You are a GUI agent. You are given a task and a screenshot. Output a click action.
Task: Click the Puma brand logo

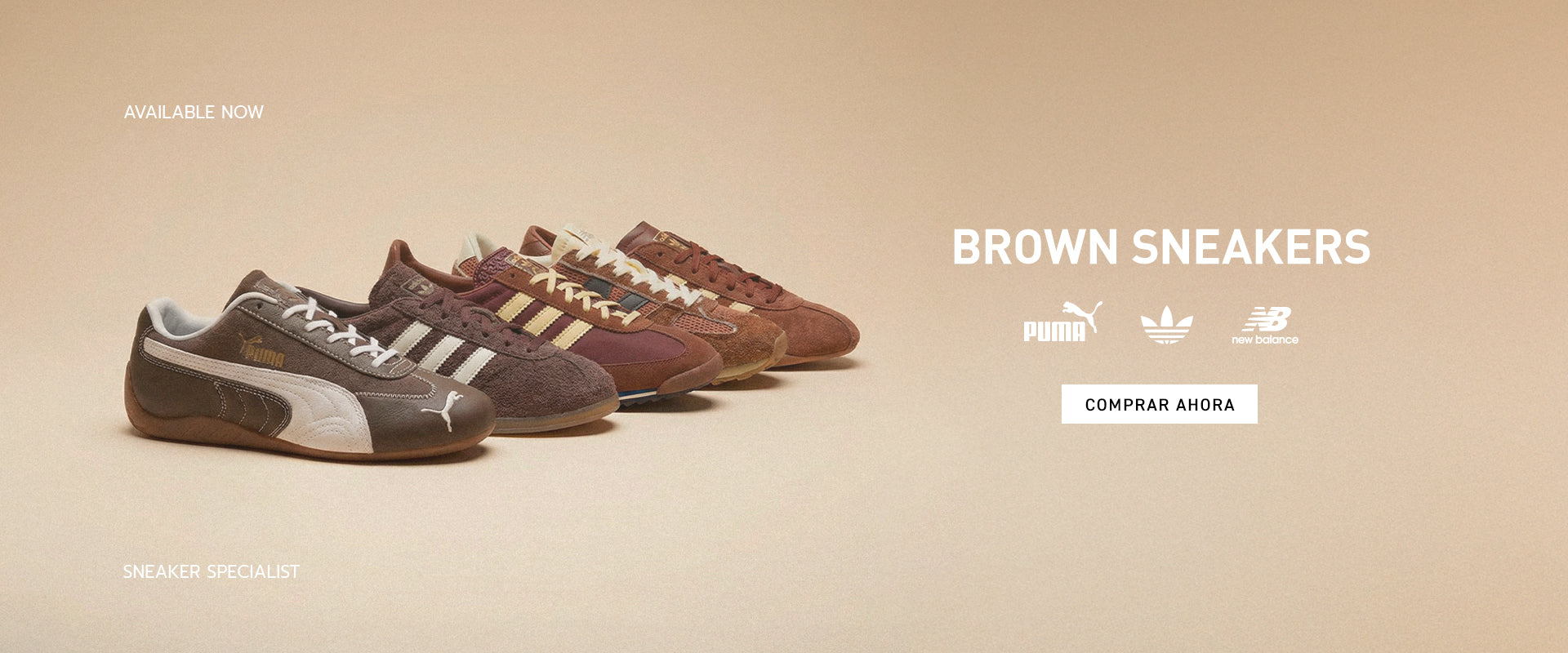[1062, 322]
